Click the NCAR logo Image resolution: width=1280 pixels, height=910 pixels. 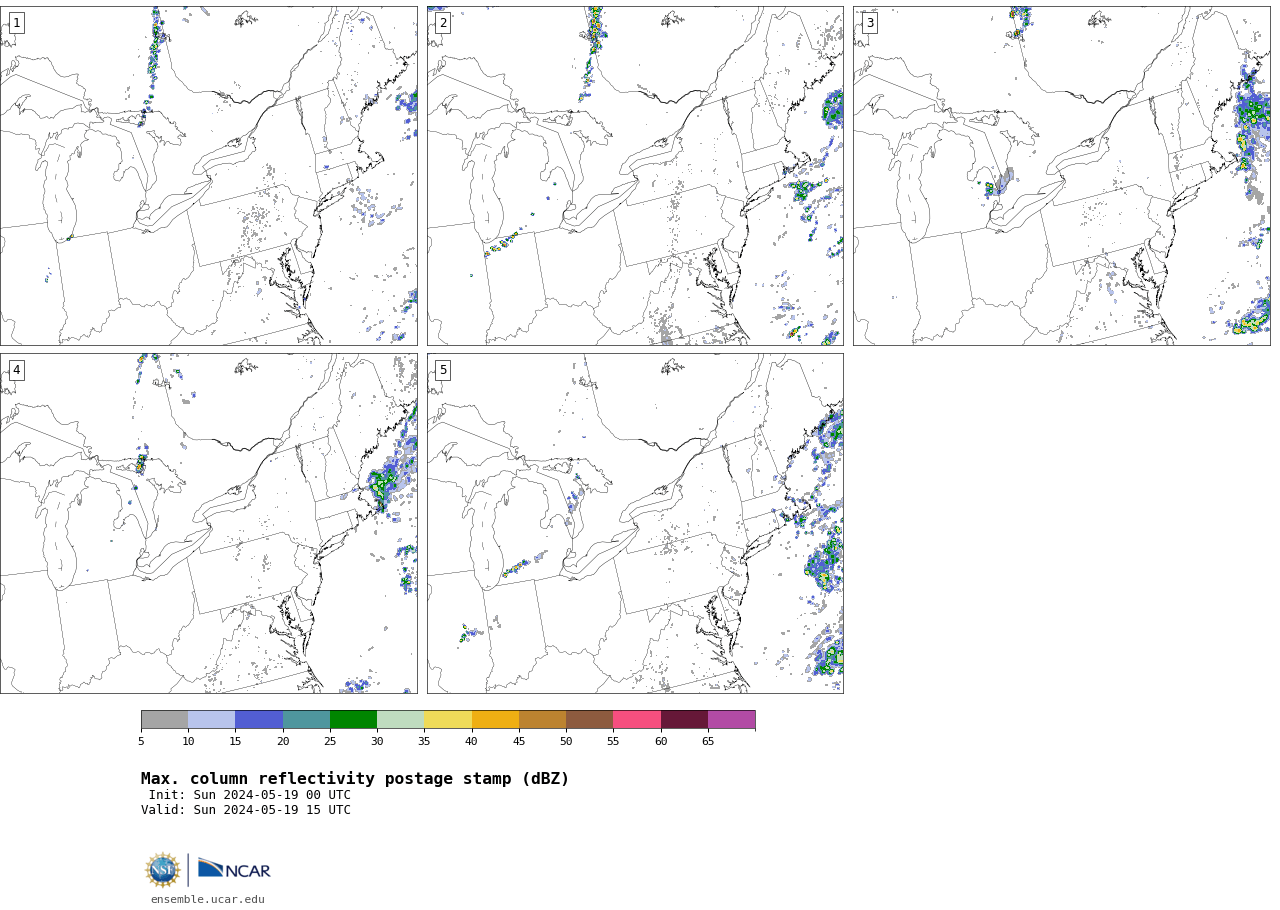tap(234, 870)
